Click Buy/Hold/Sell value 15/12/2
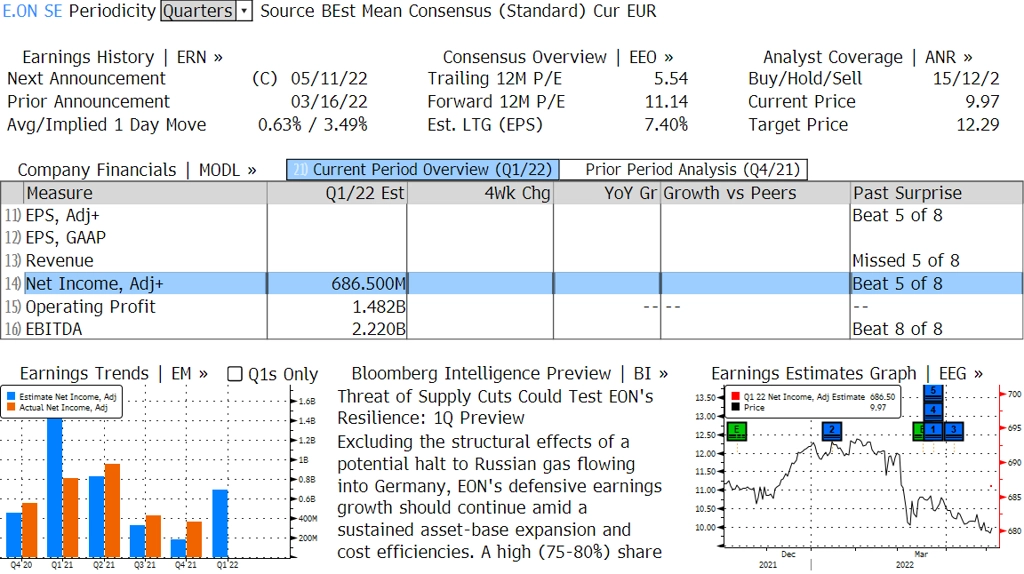 point(966,79)
